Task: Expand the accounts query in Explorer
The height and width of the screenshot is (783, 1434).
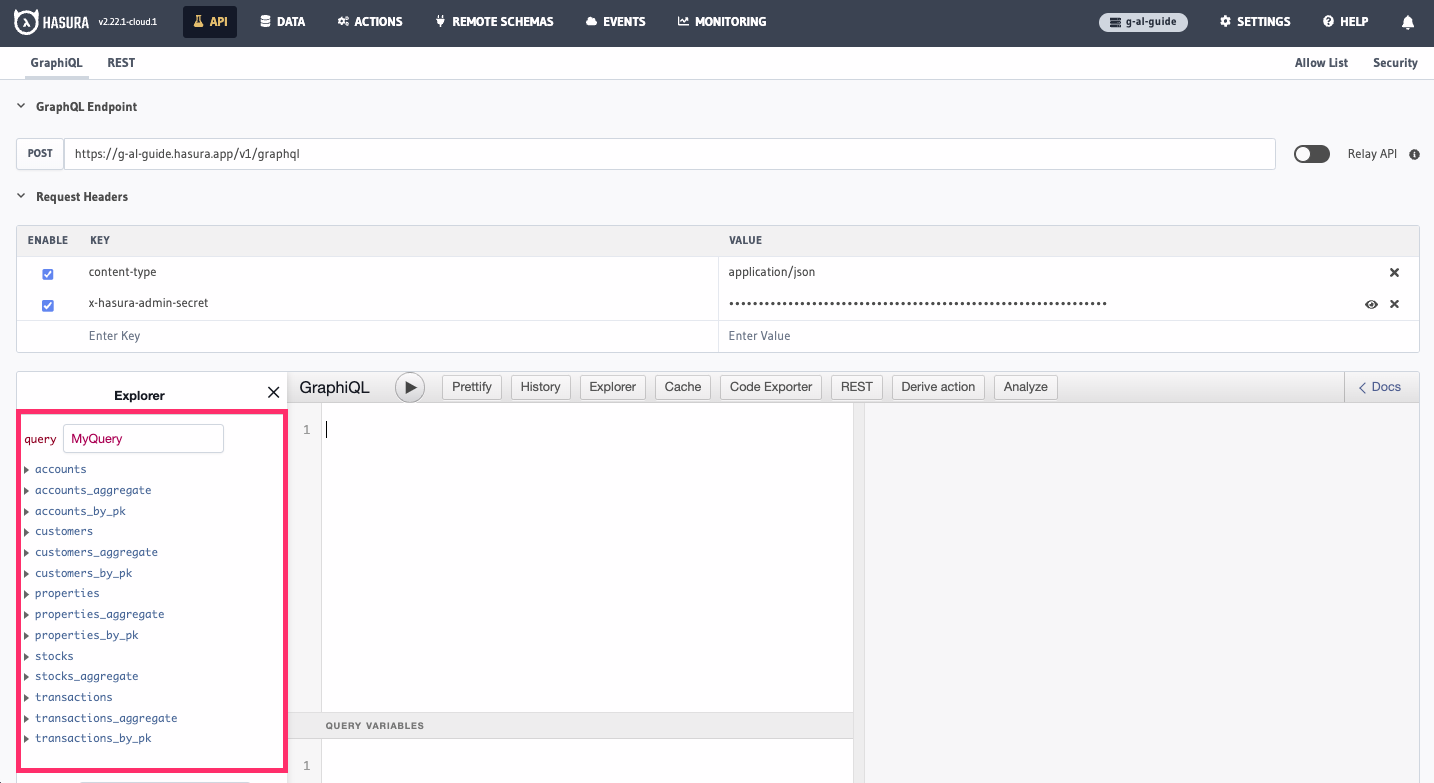Action: (27, 469)
